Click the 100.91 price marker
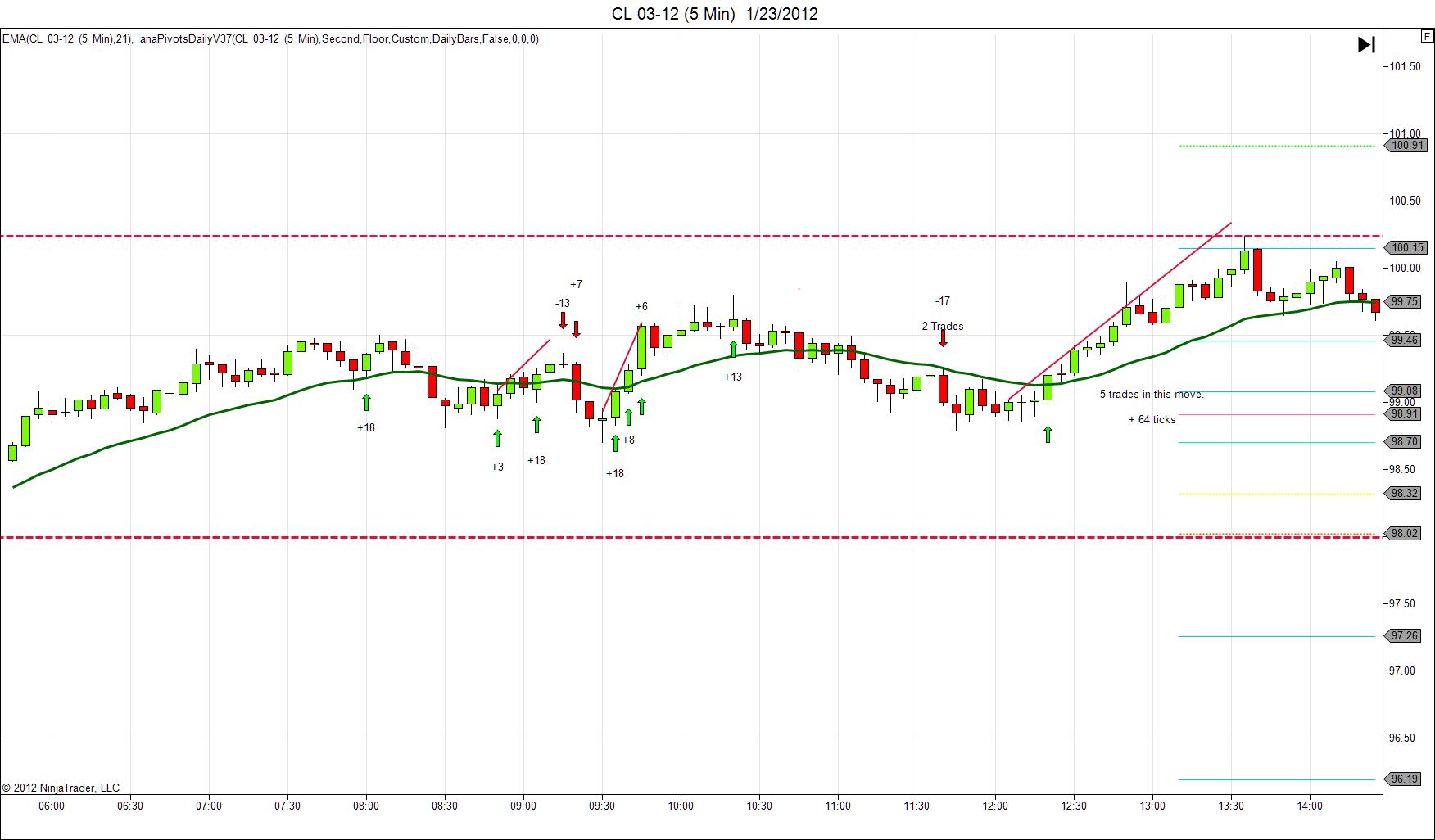 tap(1406, 146)
